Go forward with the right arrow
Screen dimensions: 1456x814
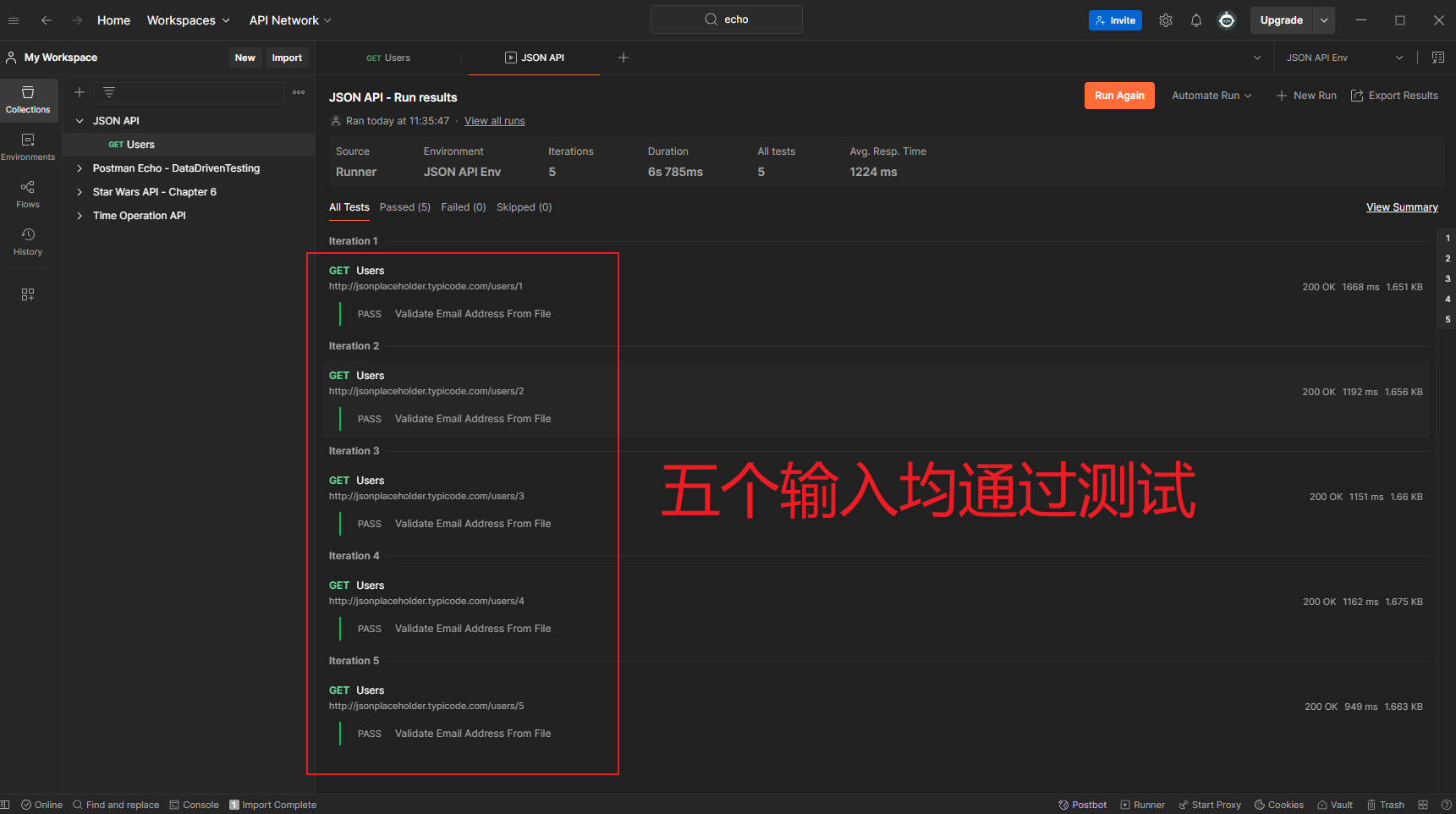77,20
